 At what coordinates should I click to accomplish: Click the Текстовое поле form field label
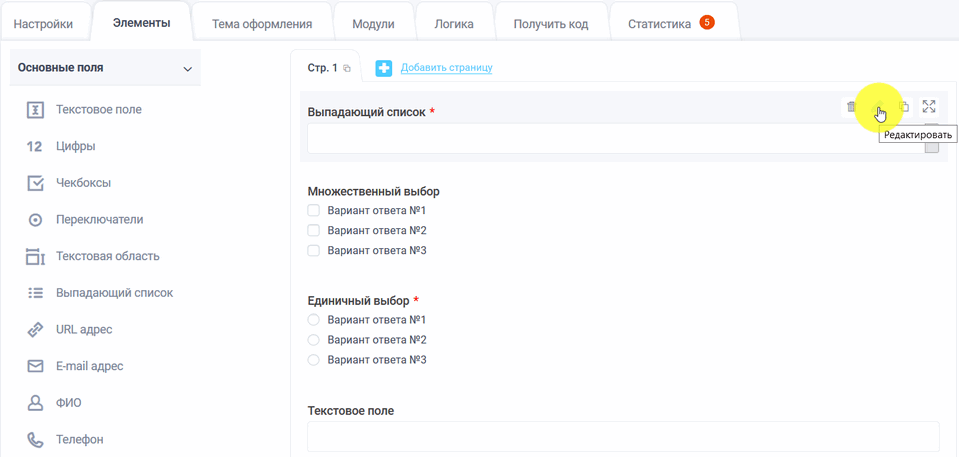(x=351, y=411)
